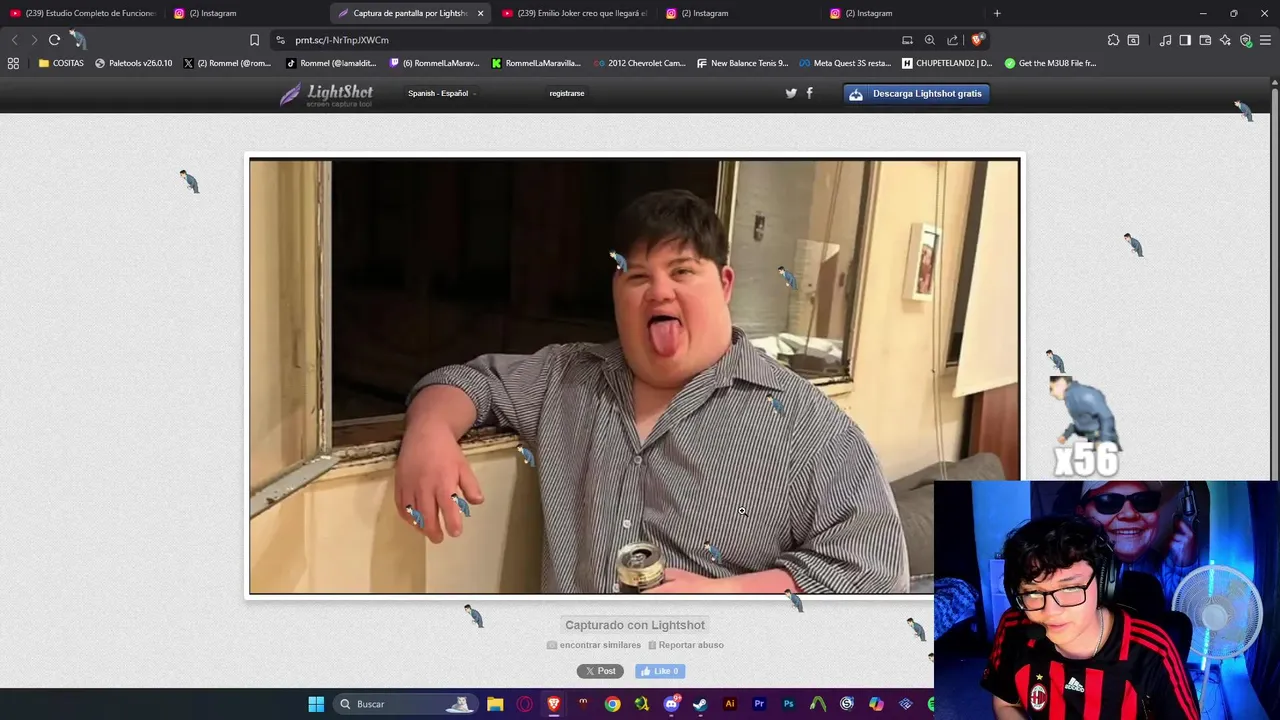This screenshot has width=1280, height=720.
Task: Launch Adobe Photoshop from the taskbar
Action: point(789,704)
